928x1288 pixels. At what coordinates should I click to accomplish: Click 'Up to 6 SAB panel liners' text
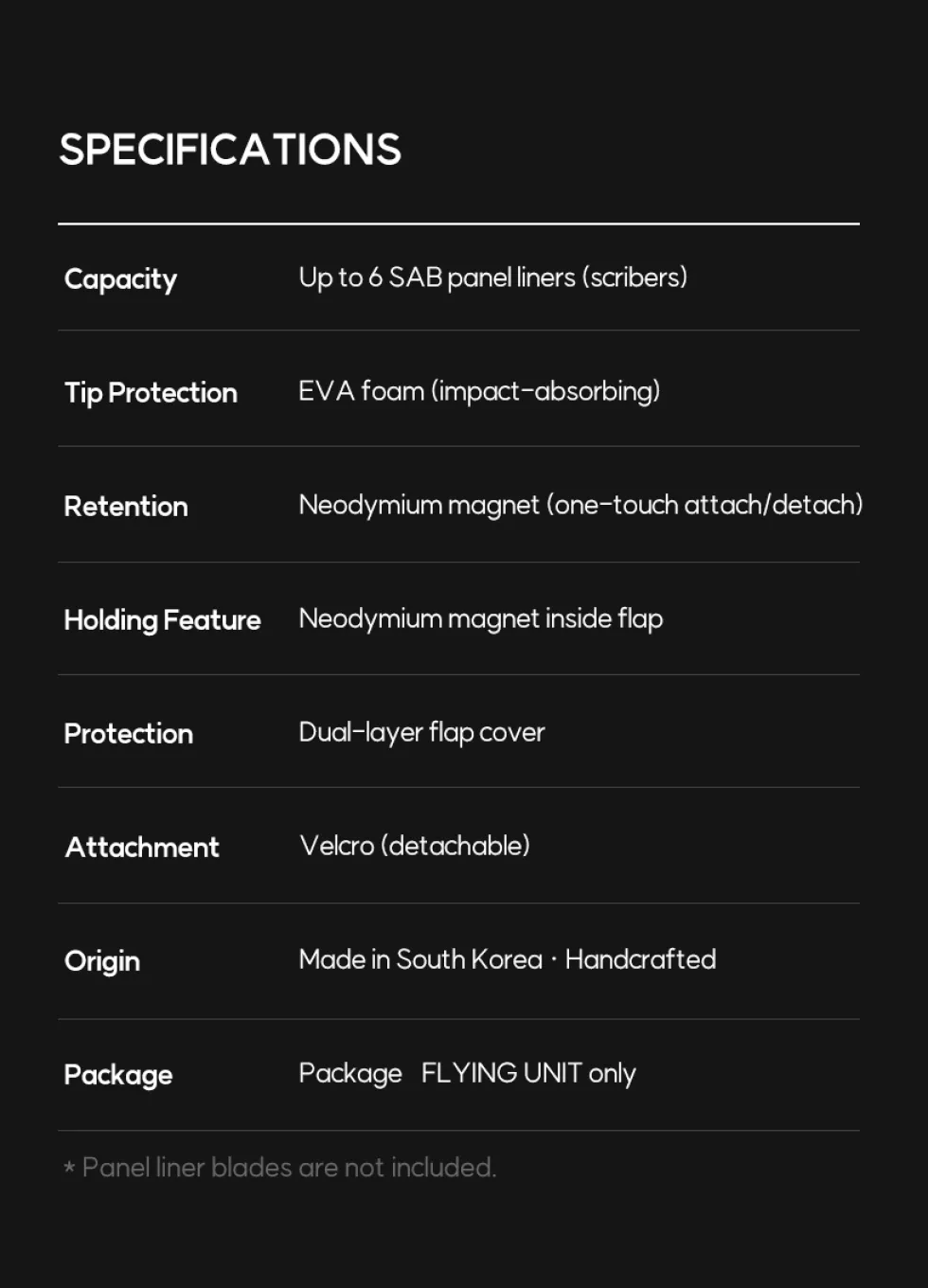pyautogui.click(x=437, y=277)
